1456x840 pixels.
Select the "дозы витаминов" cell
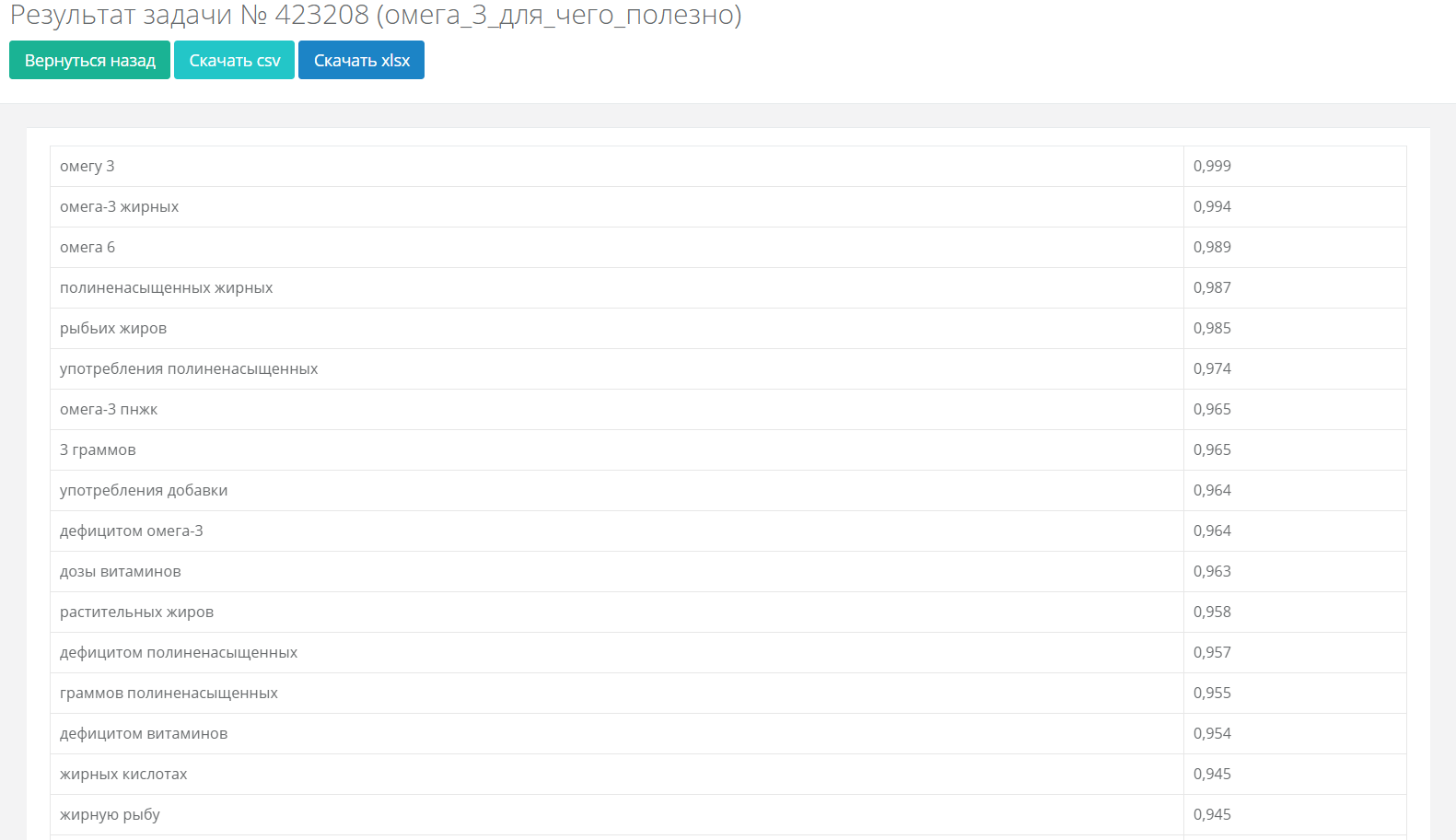click(121, 572)
